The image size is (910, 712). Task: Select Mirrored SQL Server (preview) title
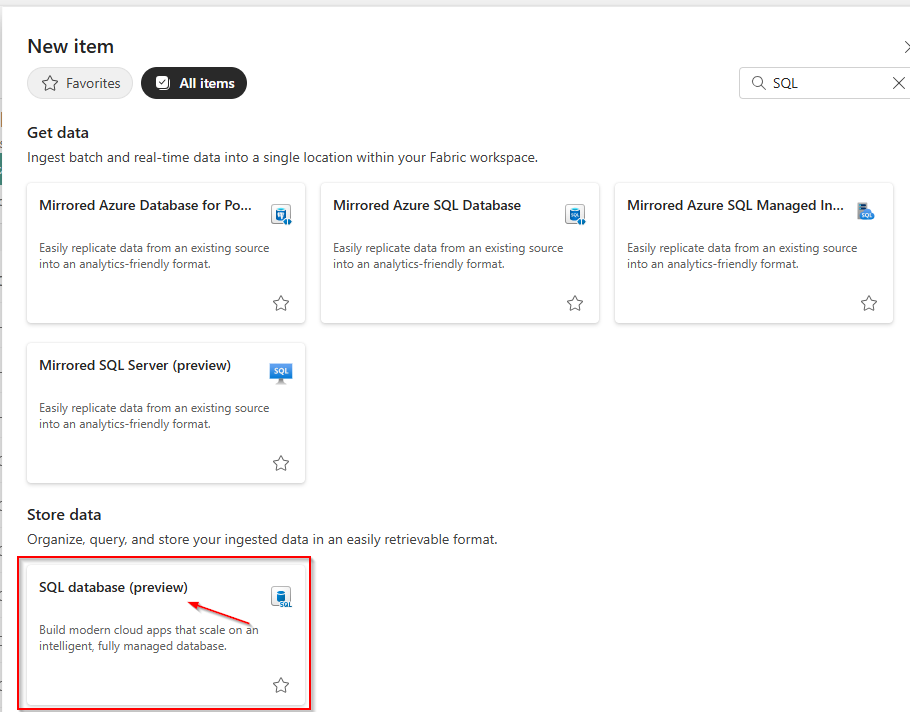pyautogui.click(x=135, y=366)
